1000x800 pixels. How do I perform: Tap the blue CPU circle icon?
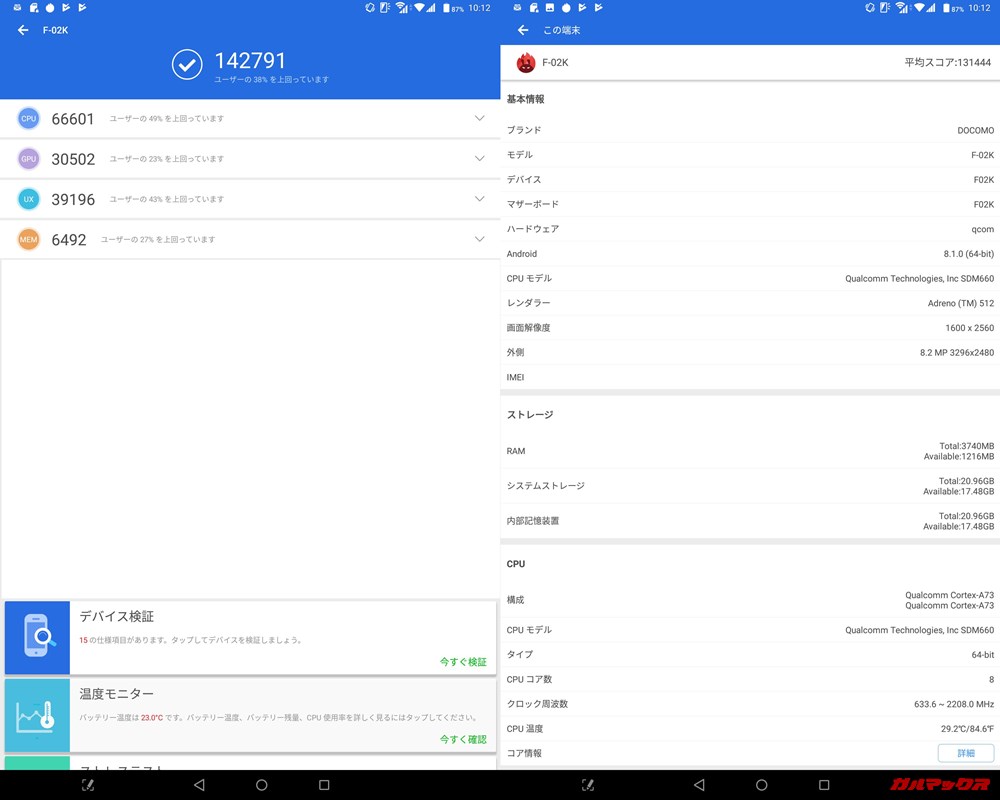click(x=27, y=118)
